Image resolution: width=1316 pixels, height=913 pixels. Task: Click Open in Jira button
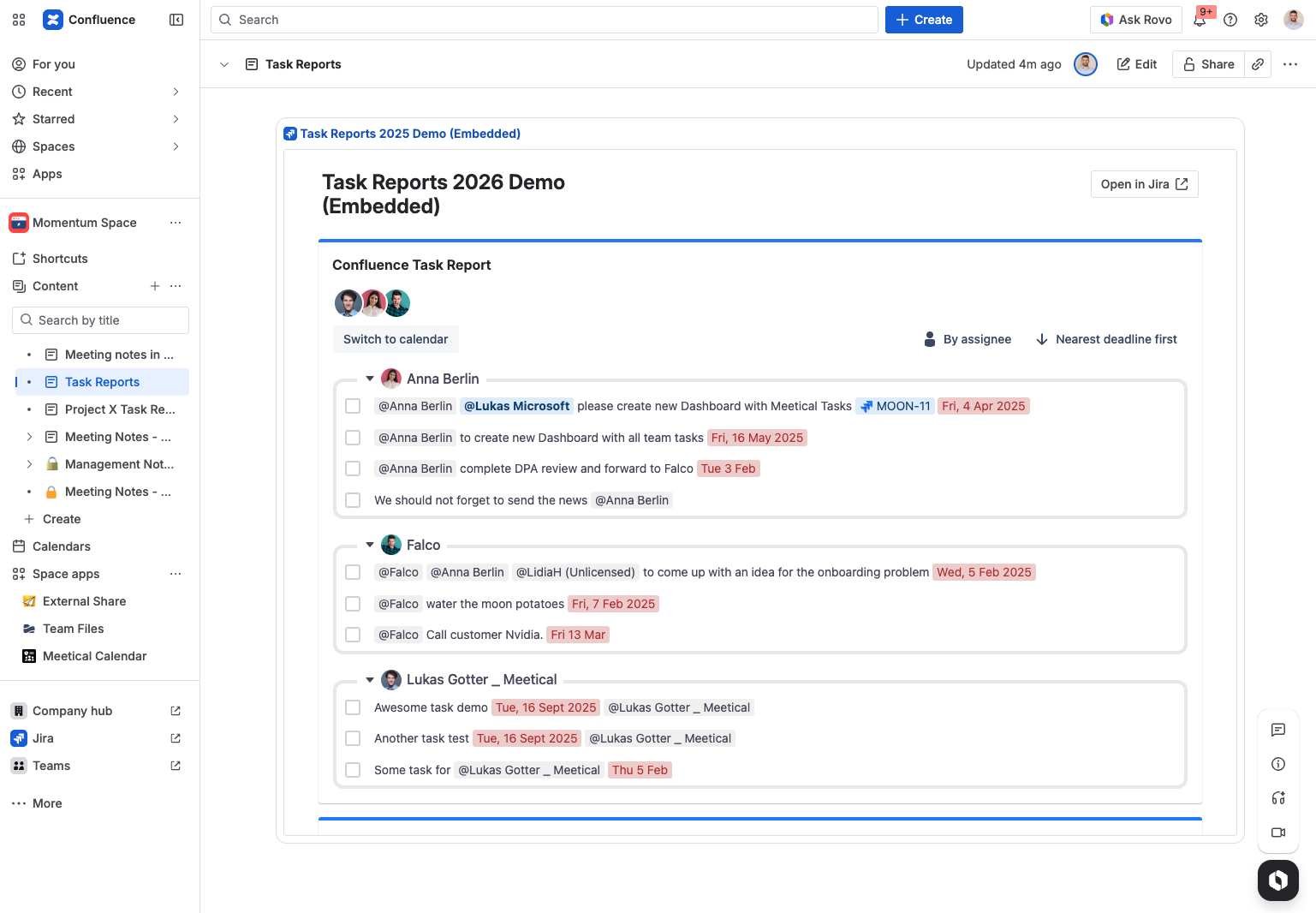point(1144,184)
